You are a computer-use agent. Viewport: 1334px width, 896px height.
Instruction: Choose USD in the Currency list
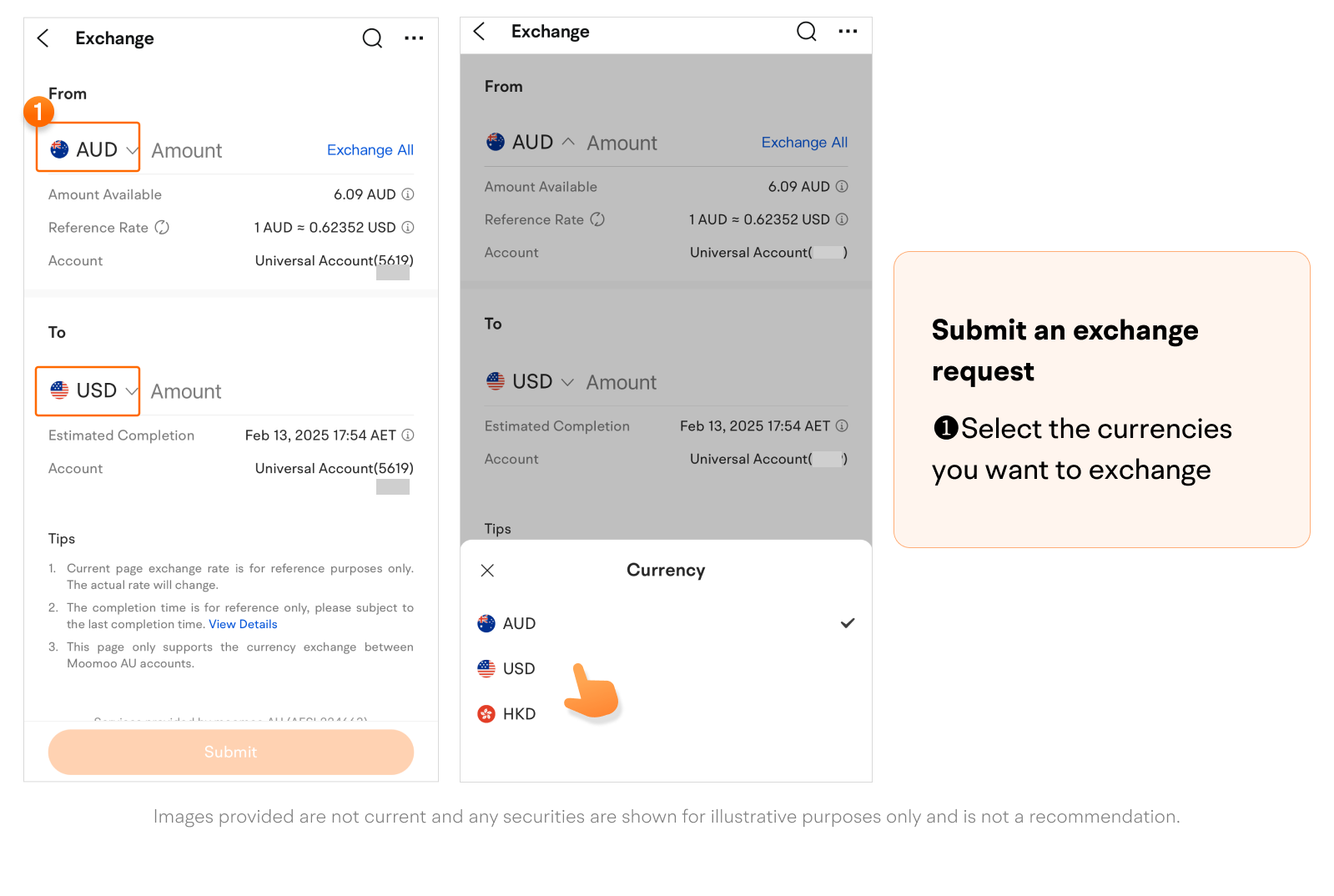click(x=518, y=669)
